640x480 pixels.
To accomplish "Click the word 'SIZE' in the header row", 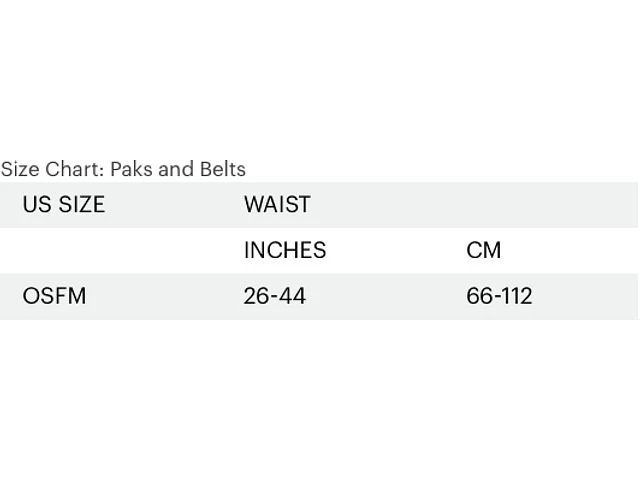I will point(81,204).
